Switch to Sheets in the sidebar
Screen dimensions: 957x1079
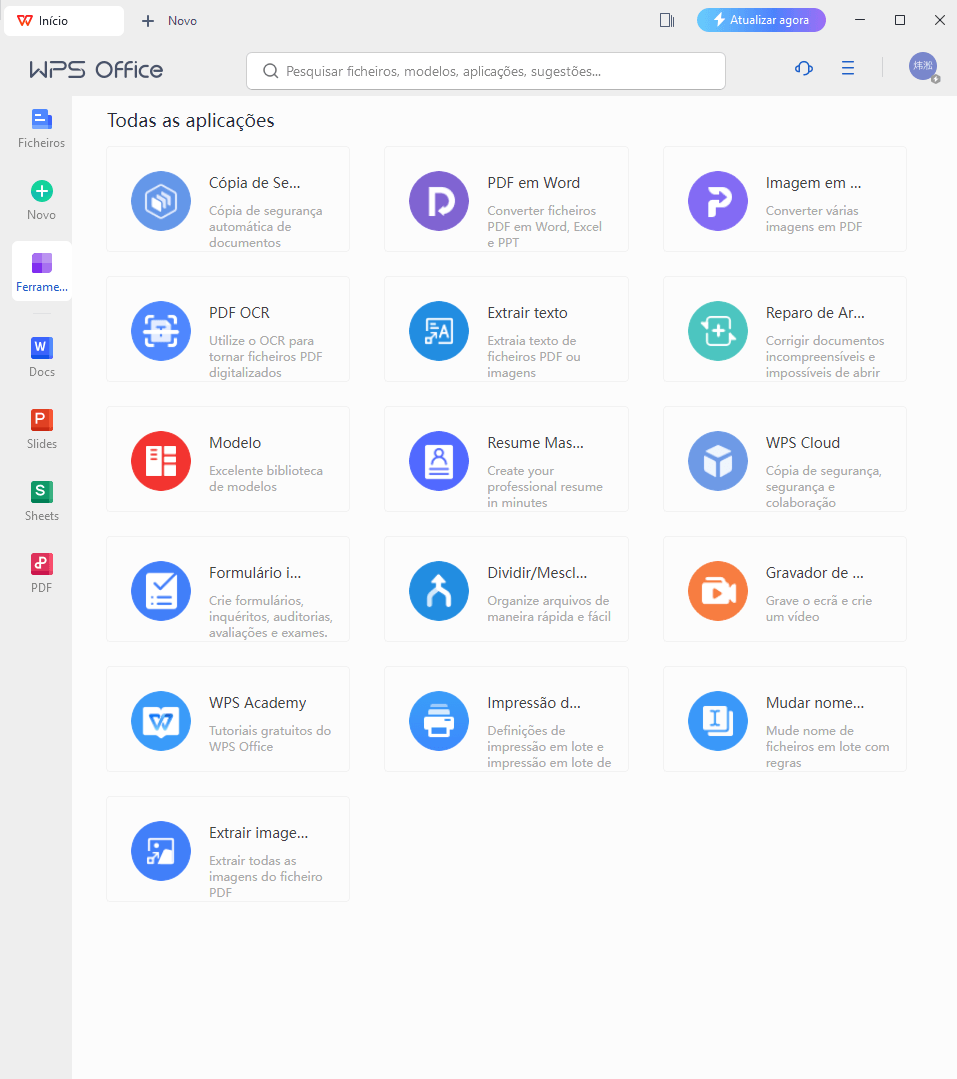coord(41,499)
